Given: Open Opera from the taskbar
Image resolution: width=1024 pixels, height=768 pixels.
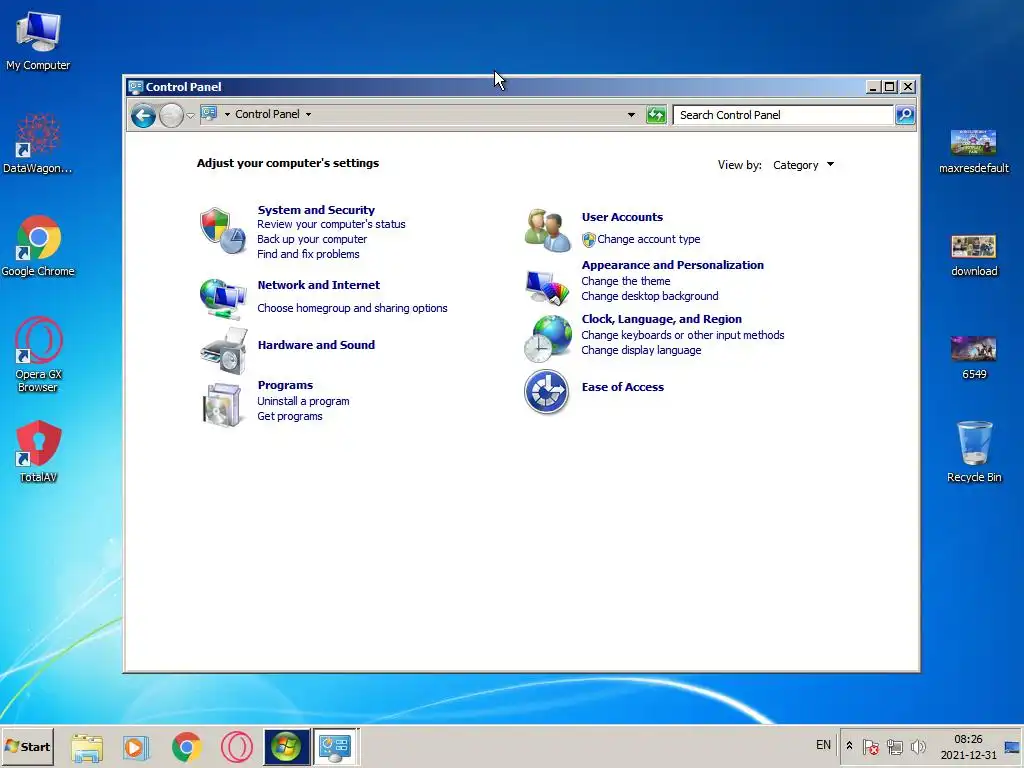Looking at the screenshot, I should click(x=236, y=746).
